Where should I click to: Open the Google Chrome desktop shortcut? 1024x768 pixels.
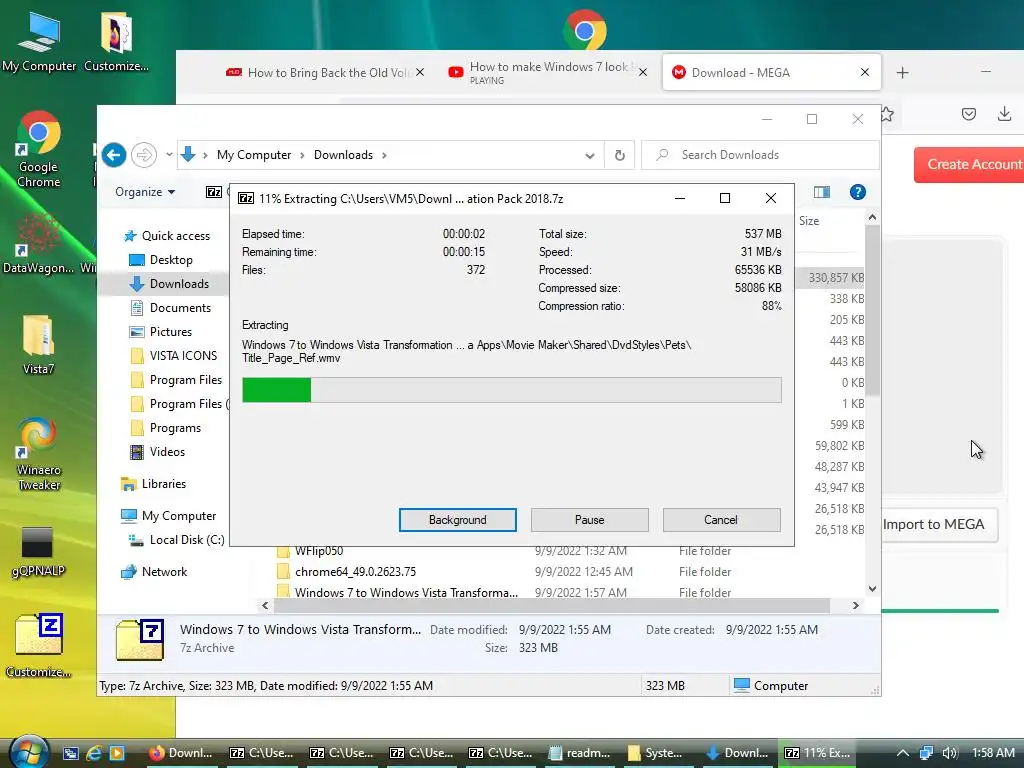coord(39,150)
